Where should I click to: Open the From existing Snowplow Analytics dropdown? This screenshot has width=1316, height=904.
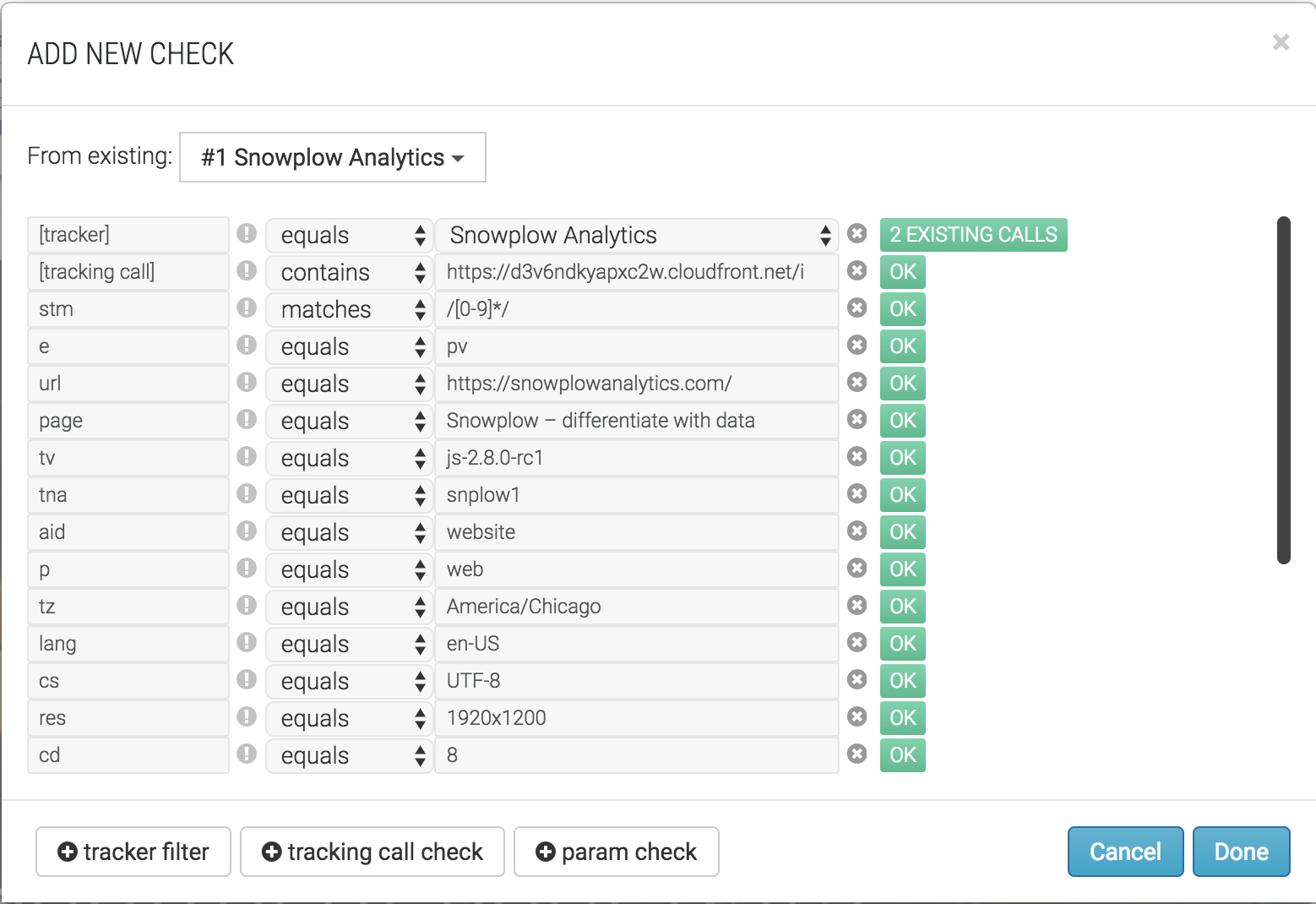pos(333,157)
